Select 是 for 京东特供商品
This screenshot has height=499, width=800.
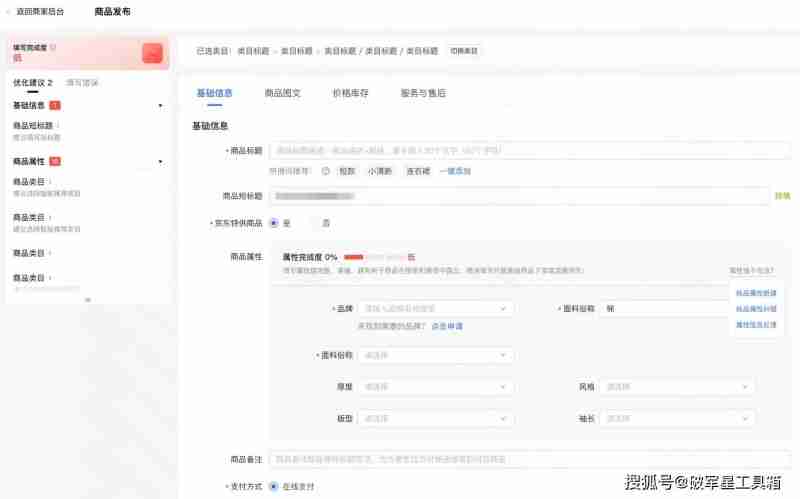[274, 223]
